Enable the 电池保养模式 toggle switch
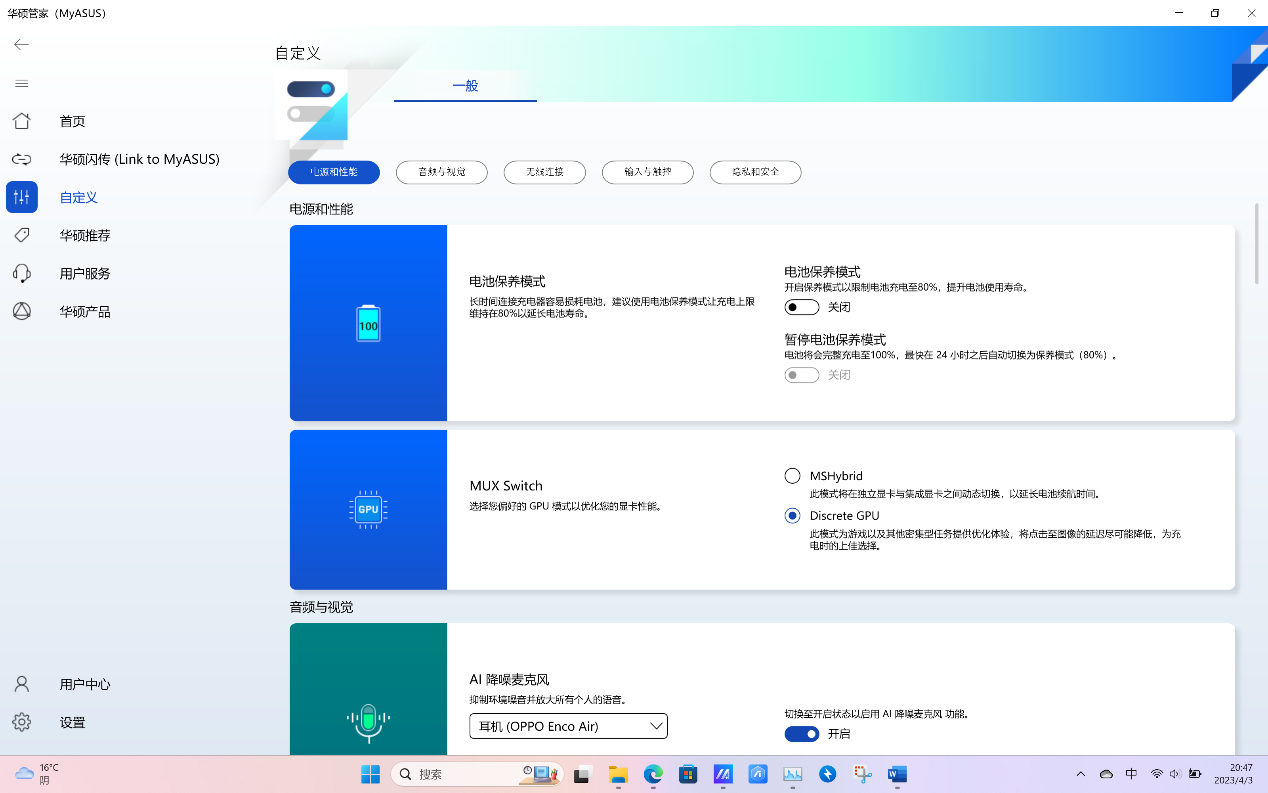The width and height of the screenshot is (1268, 793). point(801,307)
